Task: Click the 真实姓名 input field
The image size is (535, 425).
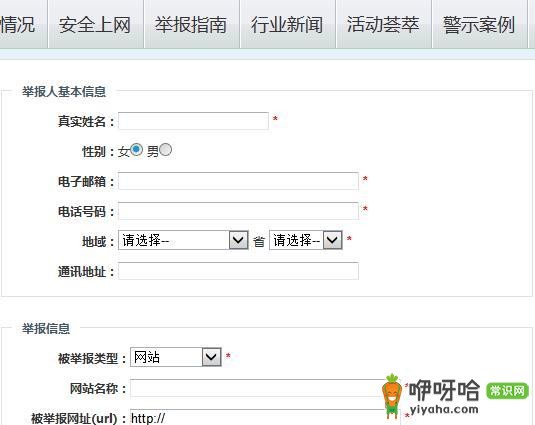Action: [193, 121]
